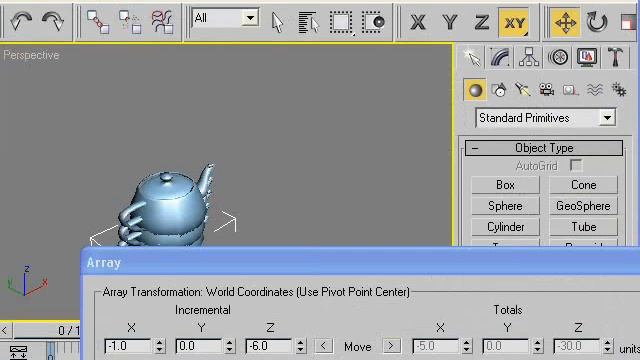The image size is (640, 360).
Task: Click the Incremental Y move field
Action: click(198, 346)
